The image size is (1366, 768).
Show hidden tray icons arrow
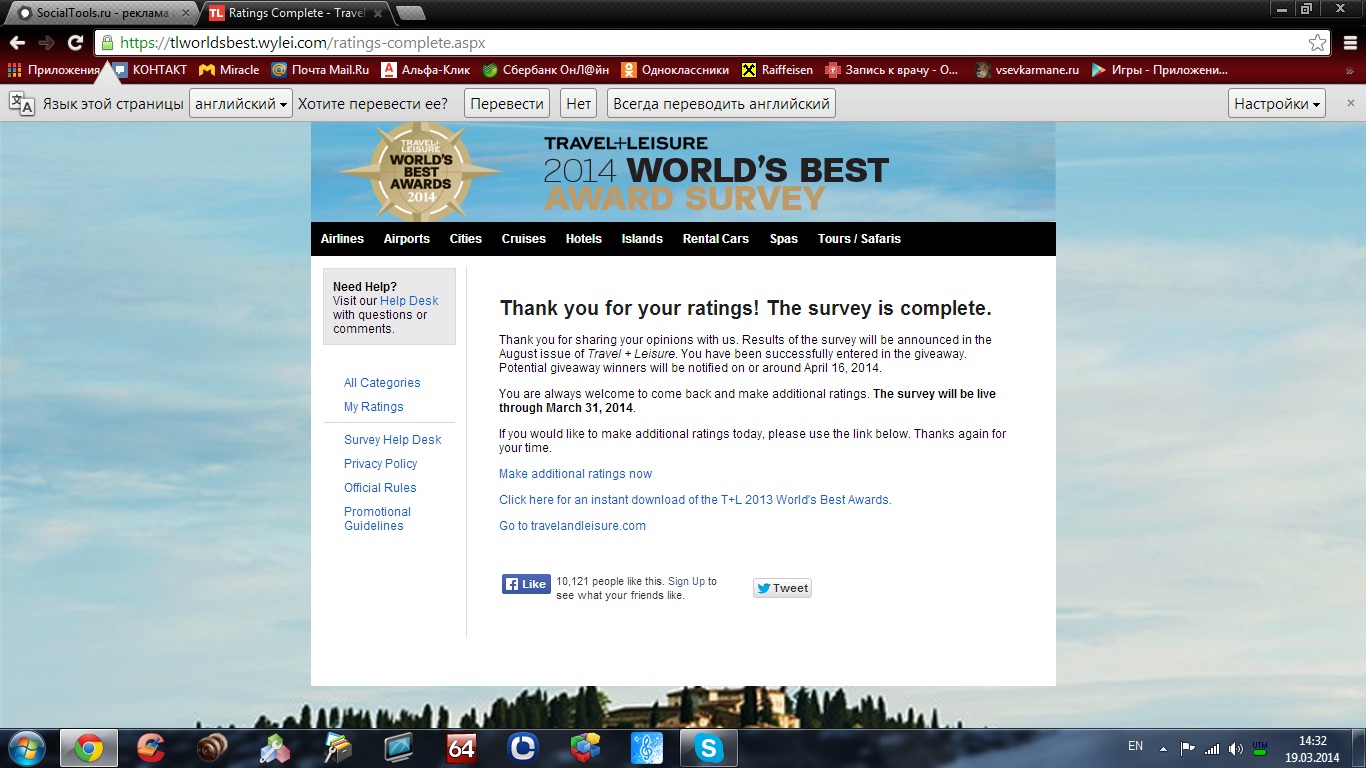1163,748
